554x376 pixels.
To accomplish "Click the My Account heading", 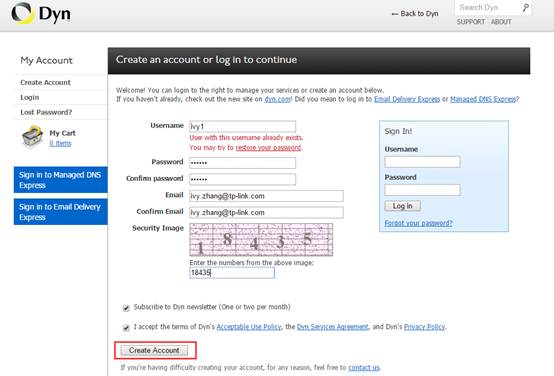I will [46, 60].
